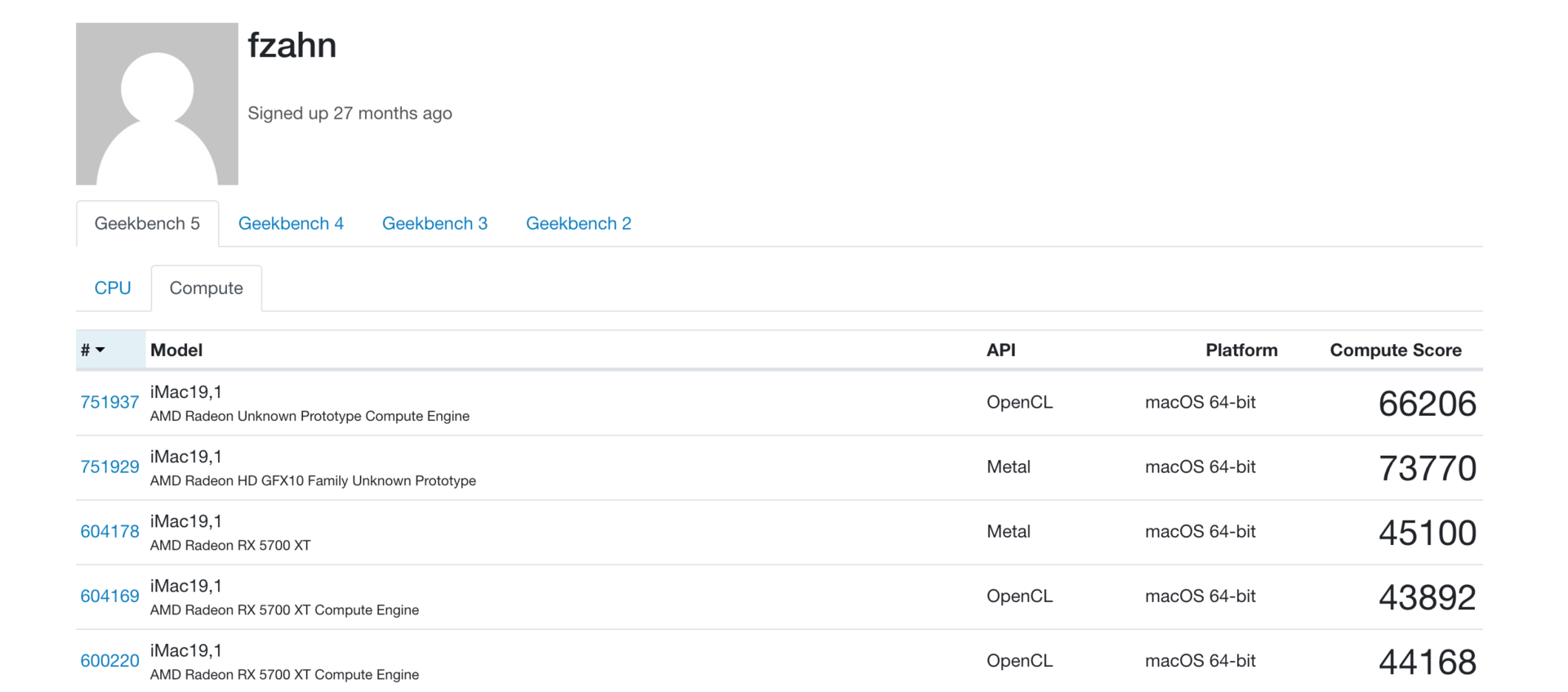Screen dimensions: 1568x692
Task: Open benchmark result 751929
Action: [109, 467]
